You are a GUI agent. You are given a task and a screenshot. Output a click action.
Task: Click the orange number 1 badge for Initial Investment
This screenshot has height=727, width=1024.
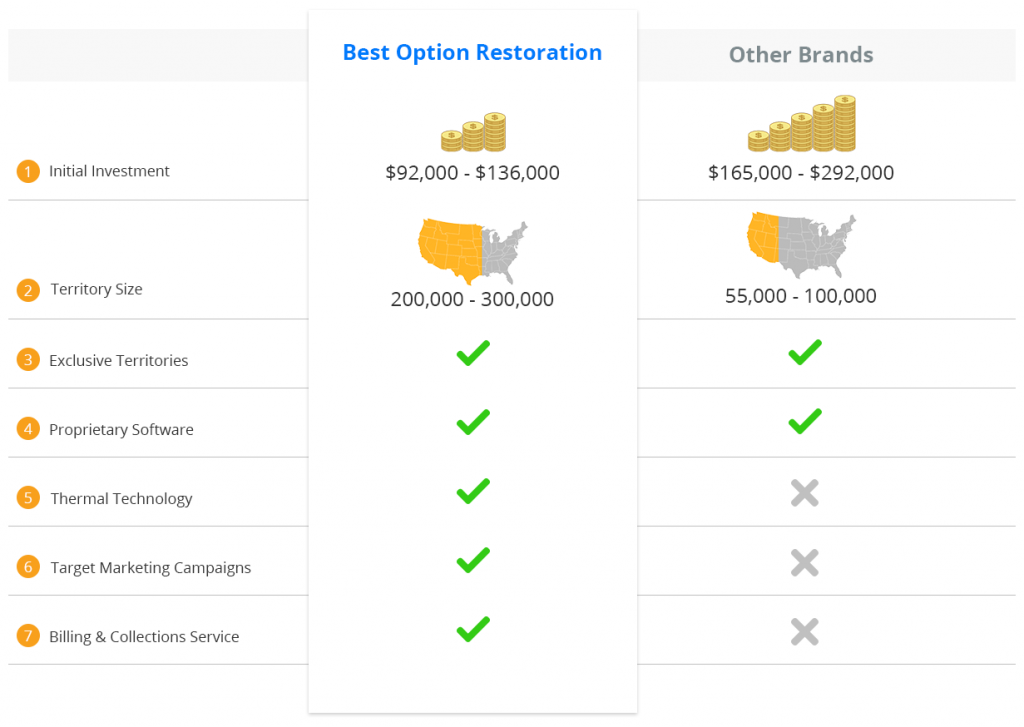[x=28, y=171]
